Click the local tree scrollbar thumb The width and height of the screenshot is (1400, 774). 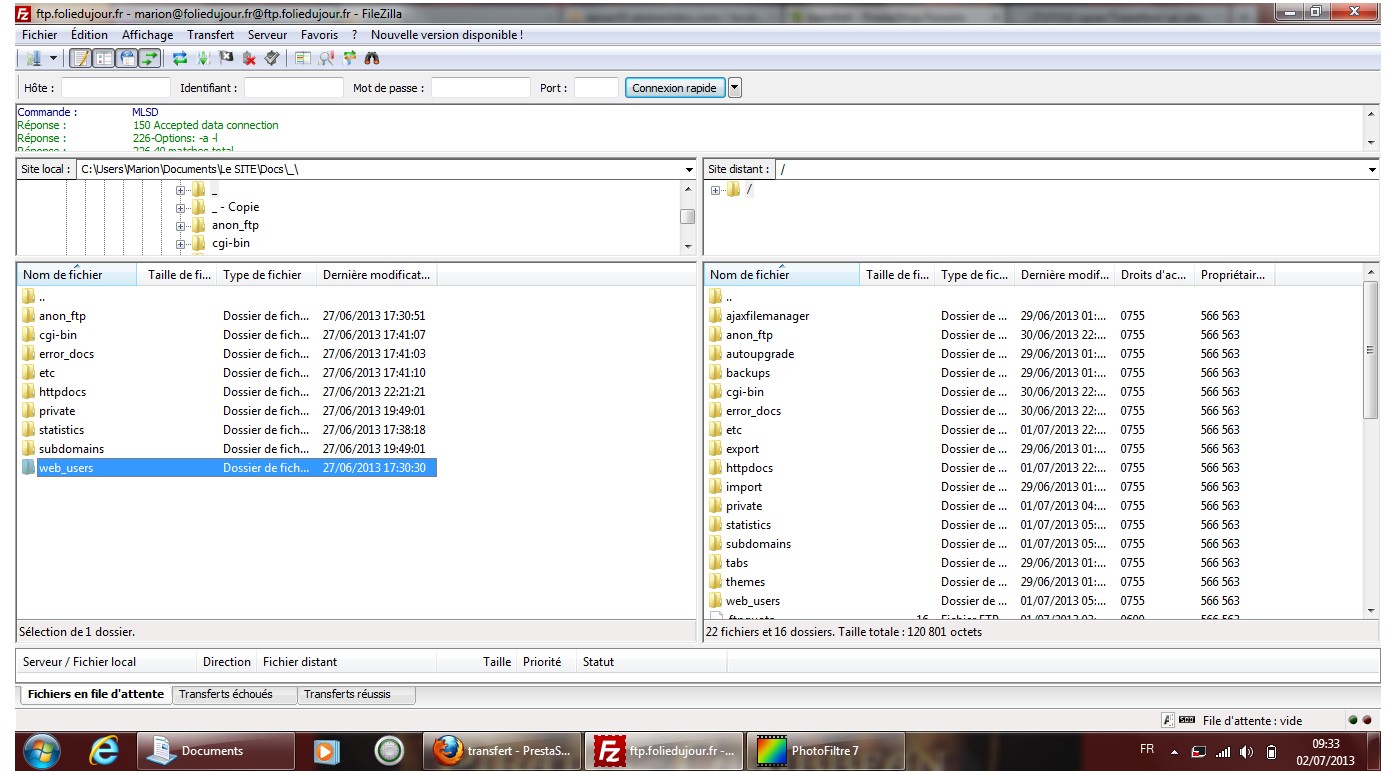(x=687, y=216)
